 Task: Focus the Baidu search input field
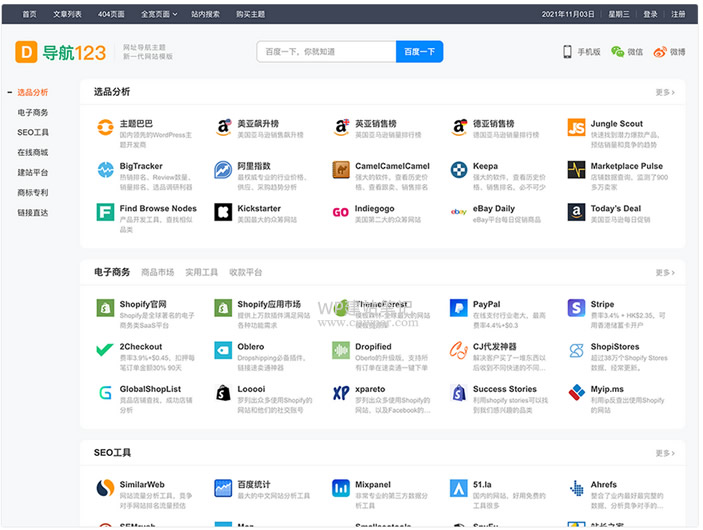point(326,52)
